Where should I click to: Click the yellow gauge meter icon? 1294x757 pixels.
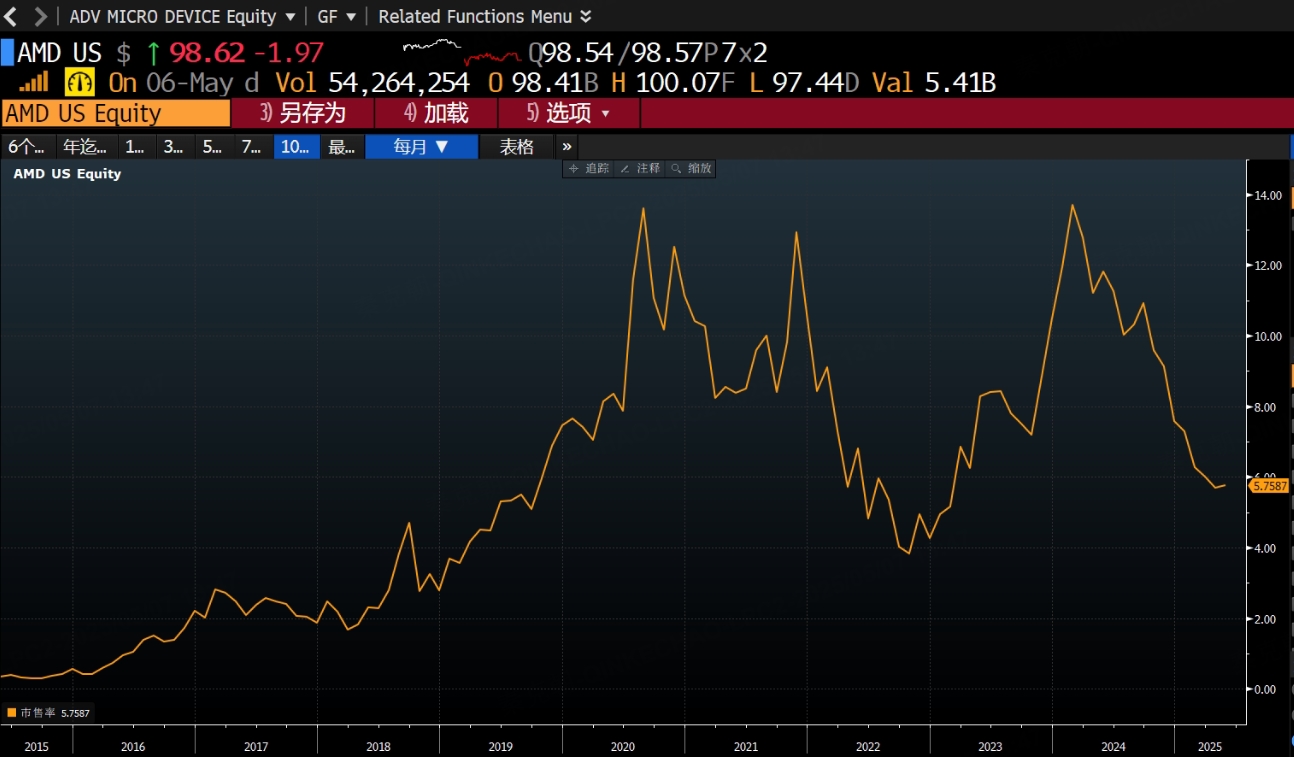click(79, 82)
